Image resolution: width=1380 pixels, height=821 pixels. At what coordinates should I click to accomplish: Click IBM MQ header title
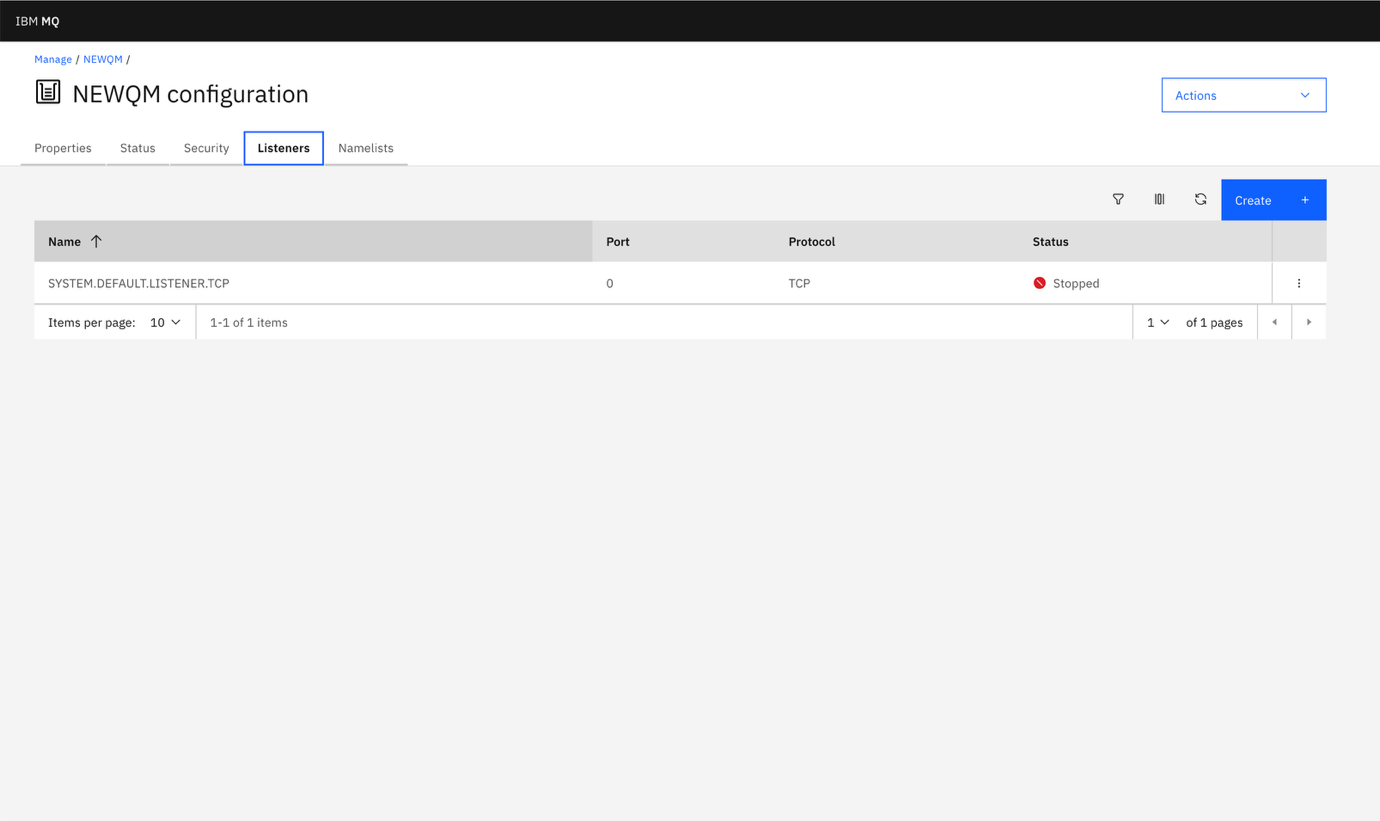37,21
